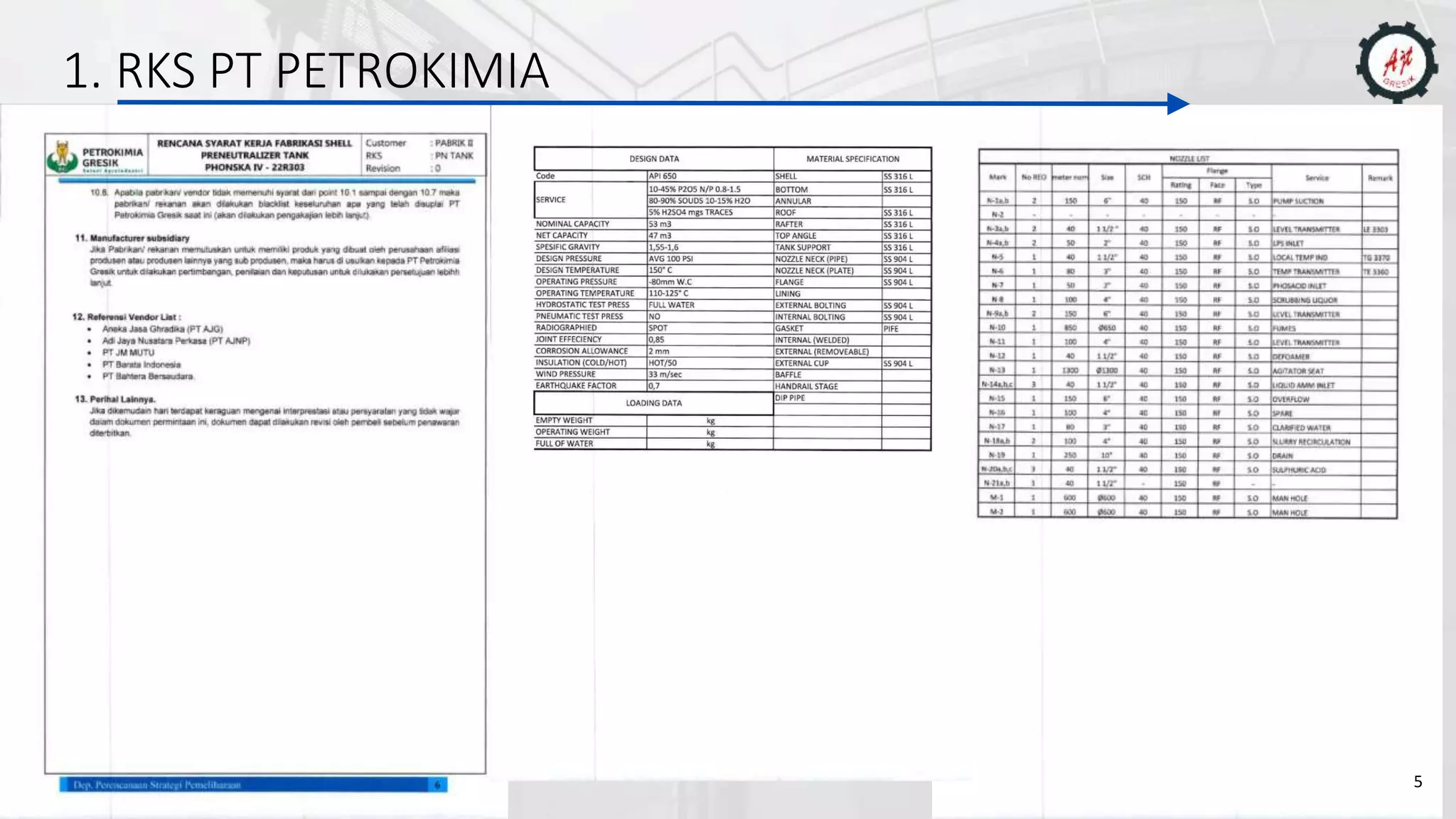Image resolution: width=1456 pixels, height=819 pixels.
Task: Click the slide title RKS PT PETROKIMIA
Action: coord(306,71)
